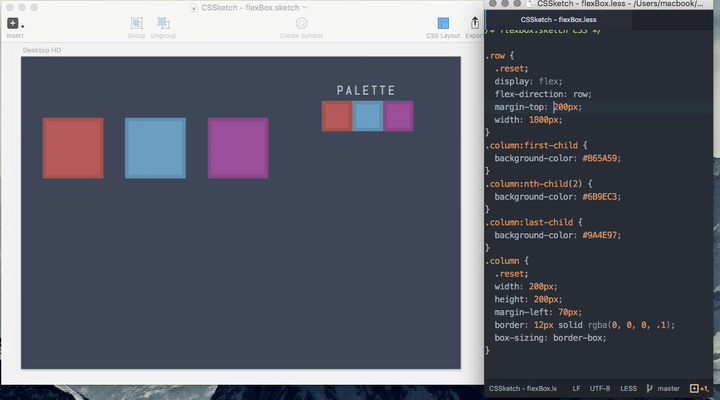Pick the red palette swatch
Image resolution: width=720 pixels, height=400 pixels.
pos(336,116)
